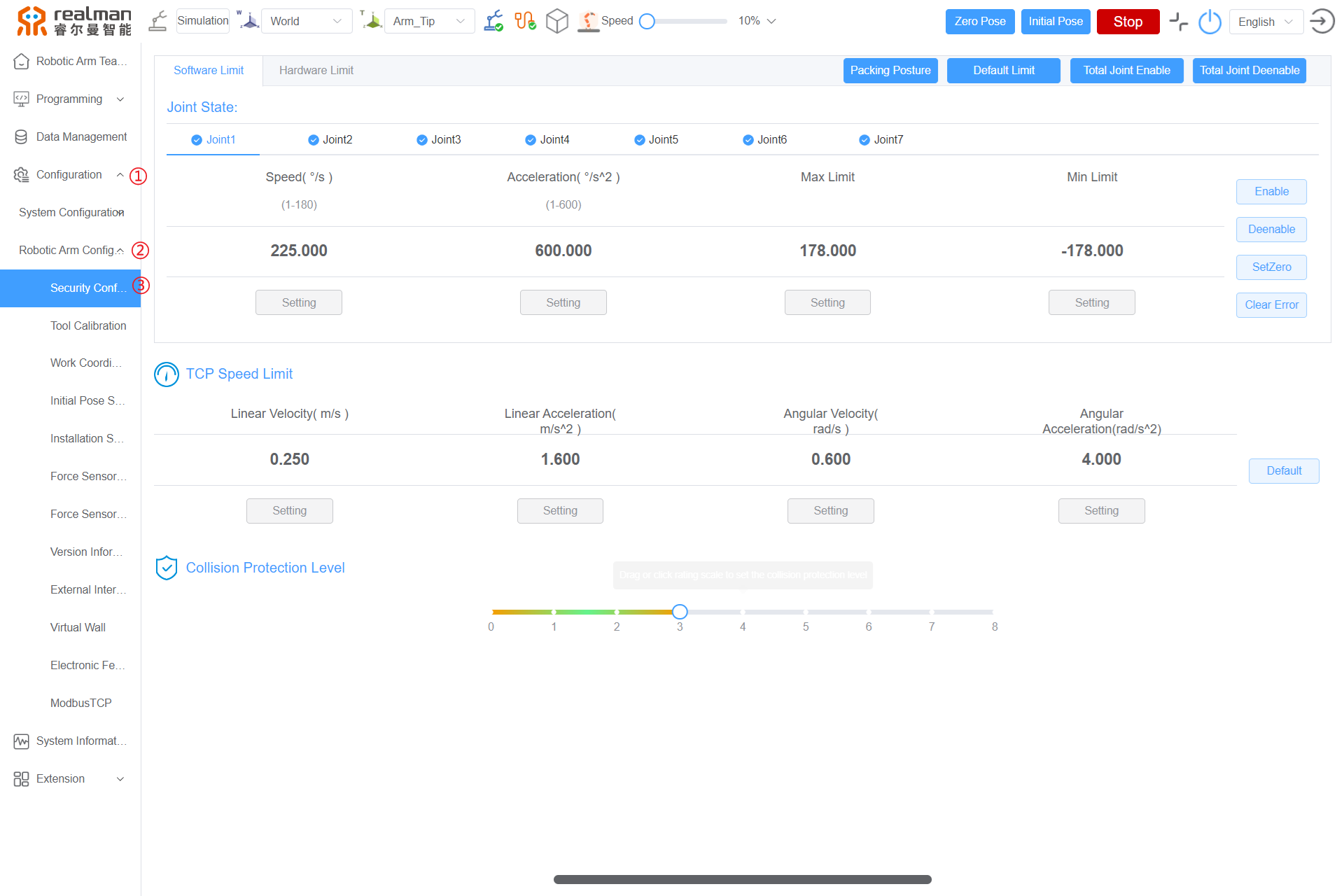Select the Software Limit tab
This screenshot has width=1344, height=896.
click(x=209, y=71)
